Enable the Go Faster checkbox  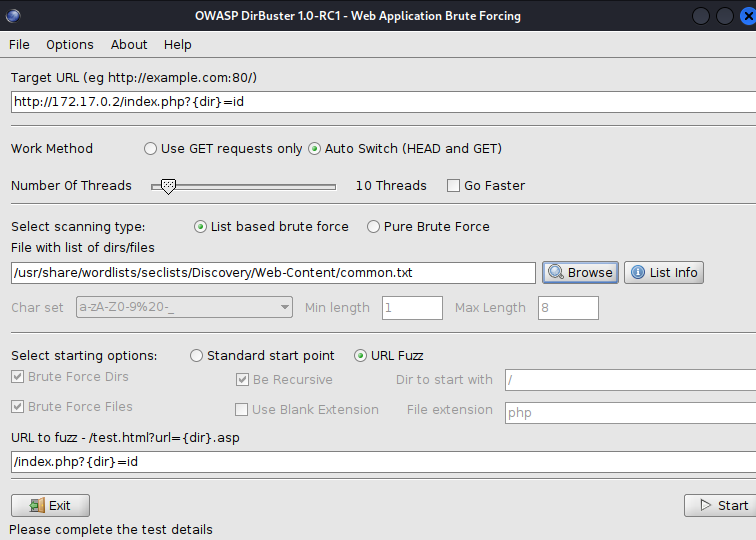click(x=454, y=185)
